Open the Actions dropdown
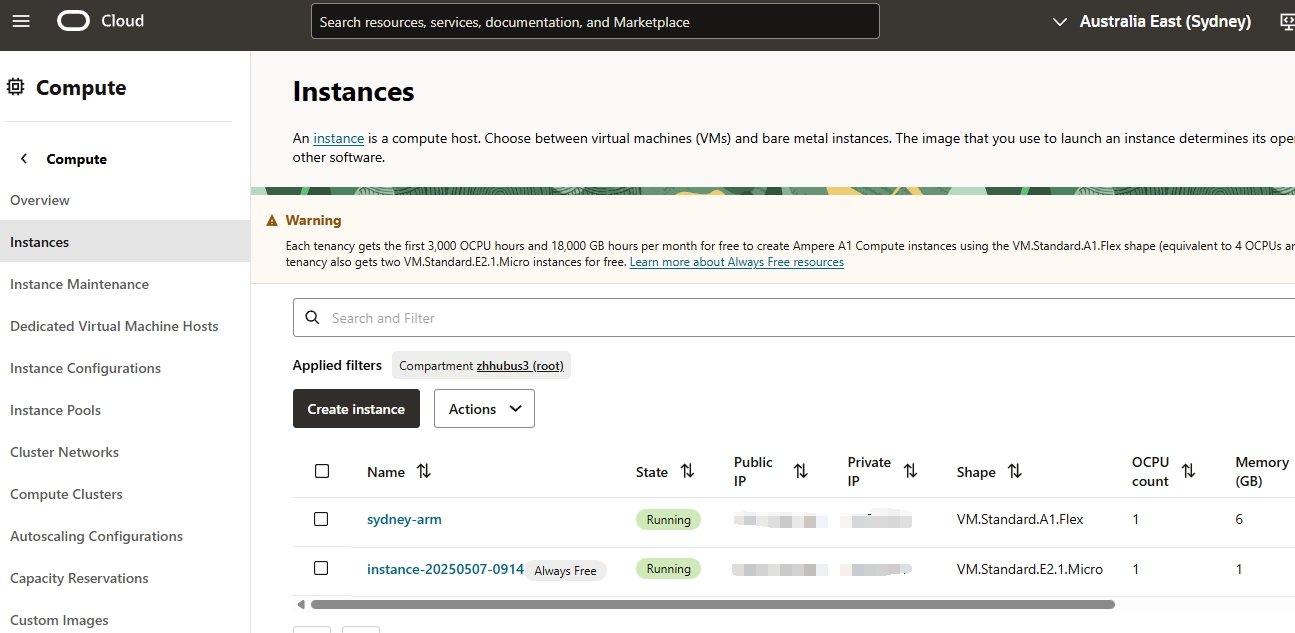 tap(484, 409)
